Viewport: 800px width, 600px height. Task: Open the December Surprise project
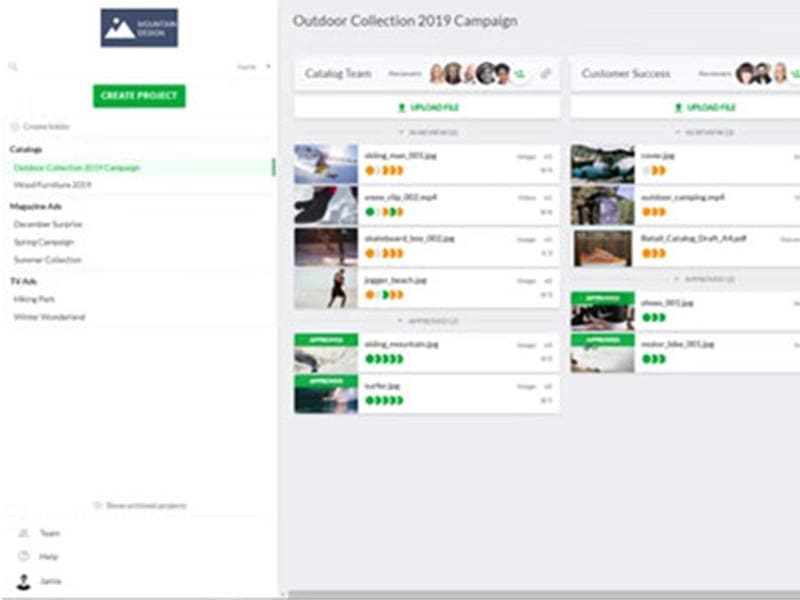[x=47, y=224]
